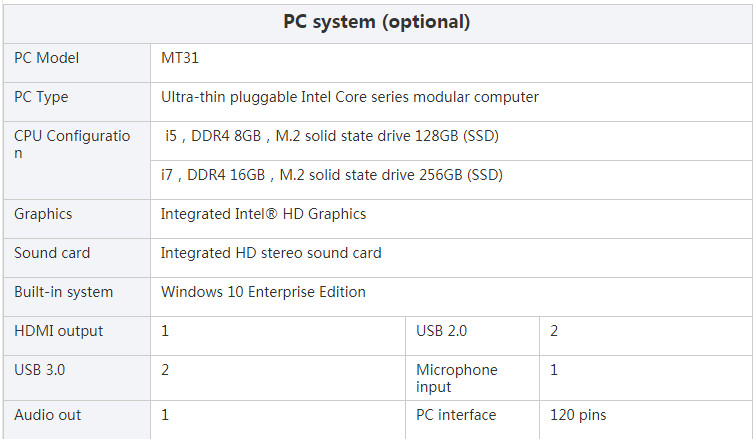This screenshot has width=754, height=439.
Task: Select the "Built-in system" label cell
Action: click(x=63, y=292)
